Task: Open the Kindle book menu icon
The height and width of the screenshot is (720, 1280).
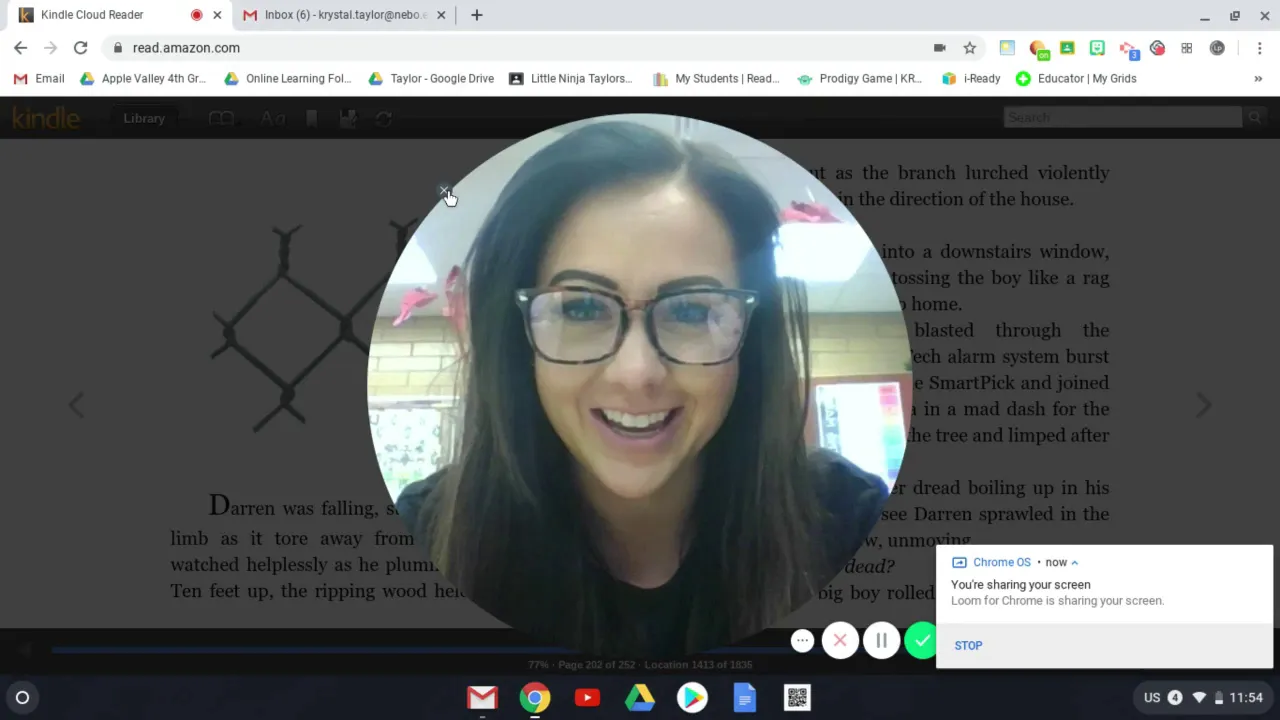Action: 221,118
